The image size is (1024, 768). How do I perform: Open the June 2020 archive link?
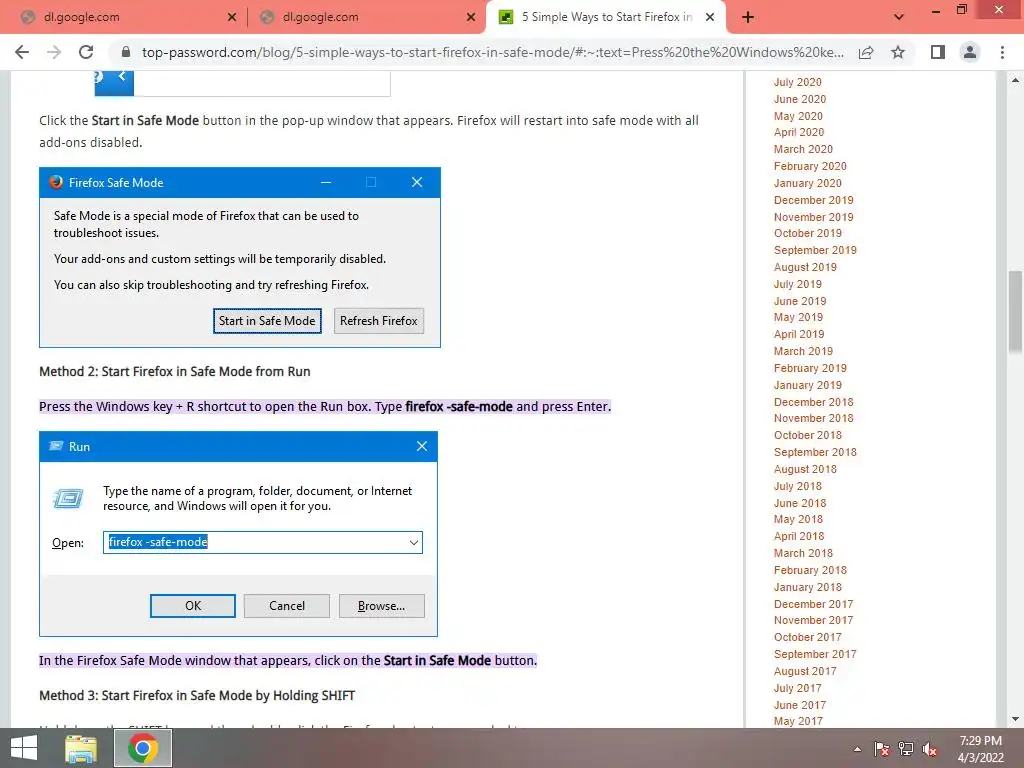pyautogui.click(x=799, y=99)
